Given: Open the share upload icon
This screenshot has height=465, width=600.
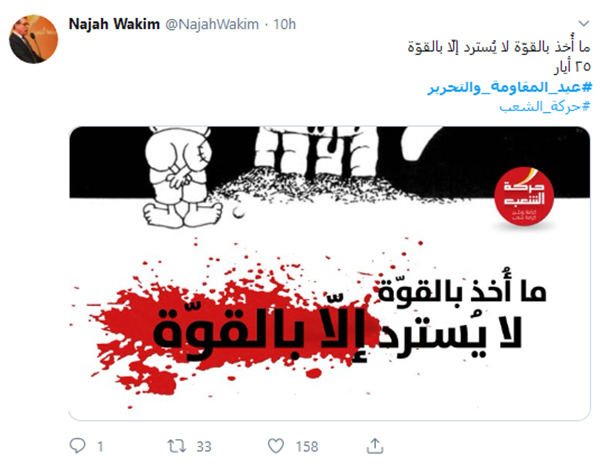Looking at the screenshot, I should (x=375, y=445).
